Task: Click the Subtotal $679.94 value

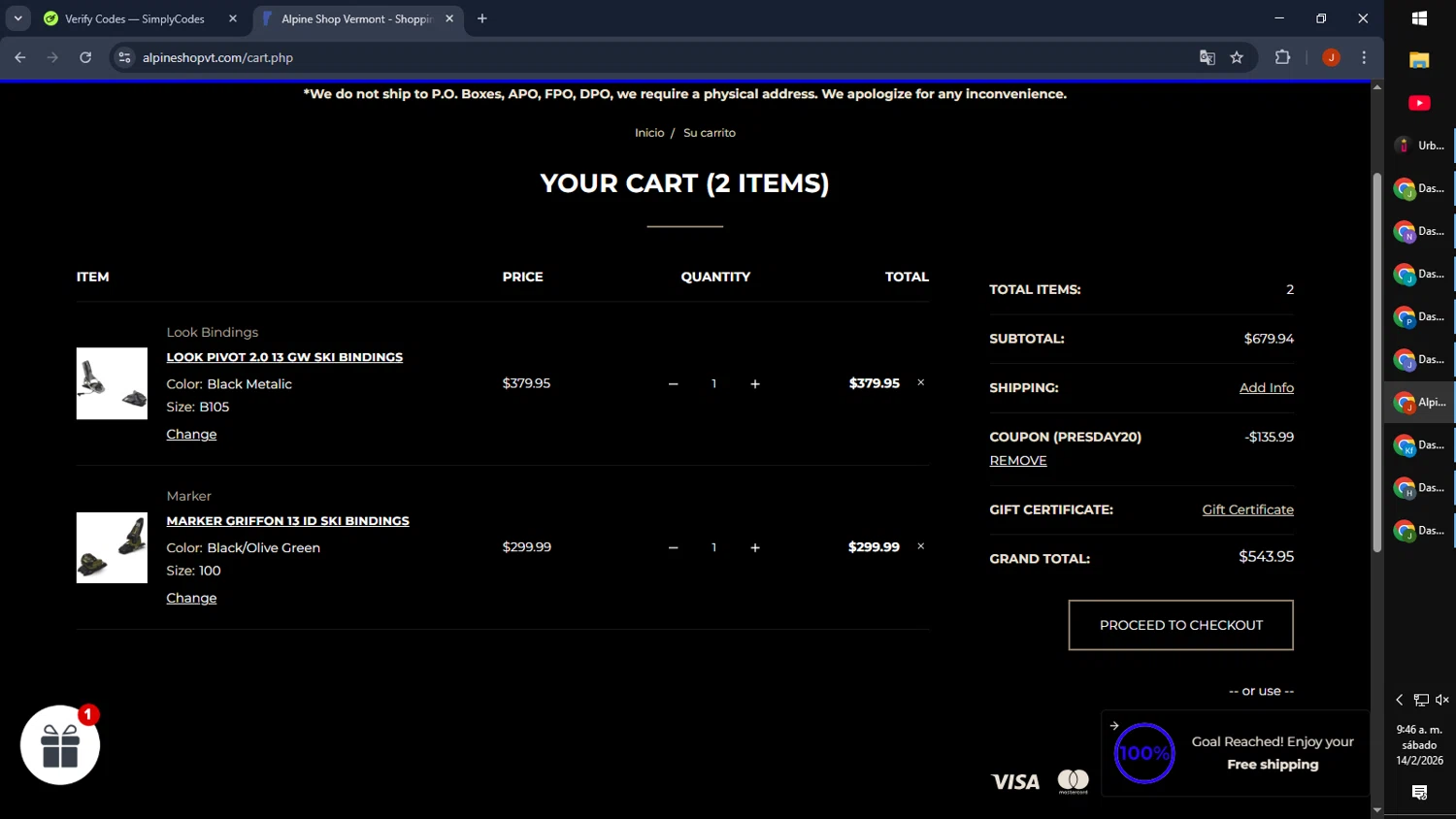Action: tap(1269, 339)
